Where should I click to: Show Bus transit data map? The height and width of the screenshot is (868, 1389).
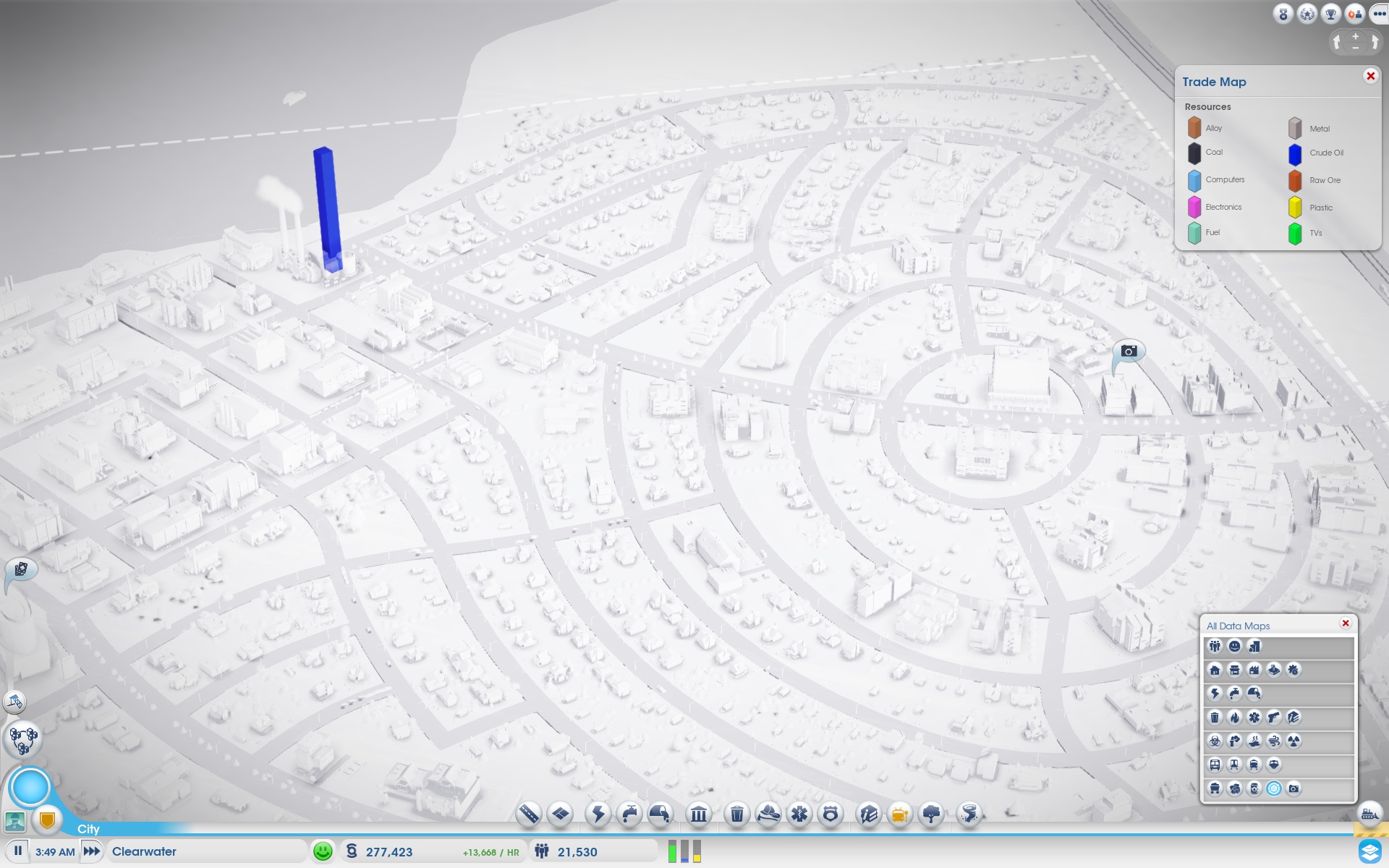click(x=1215, y=765)
